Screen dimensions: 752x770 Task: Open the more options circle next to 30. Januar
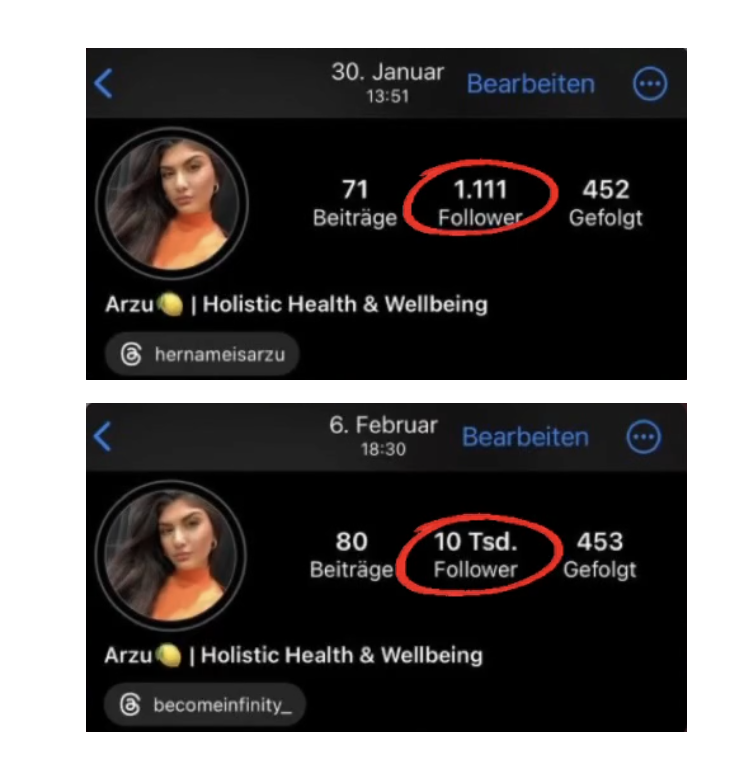(x=650, y=84)
